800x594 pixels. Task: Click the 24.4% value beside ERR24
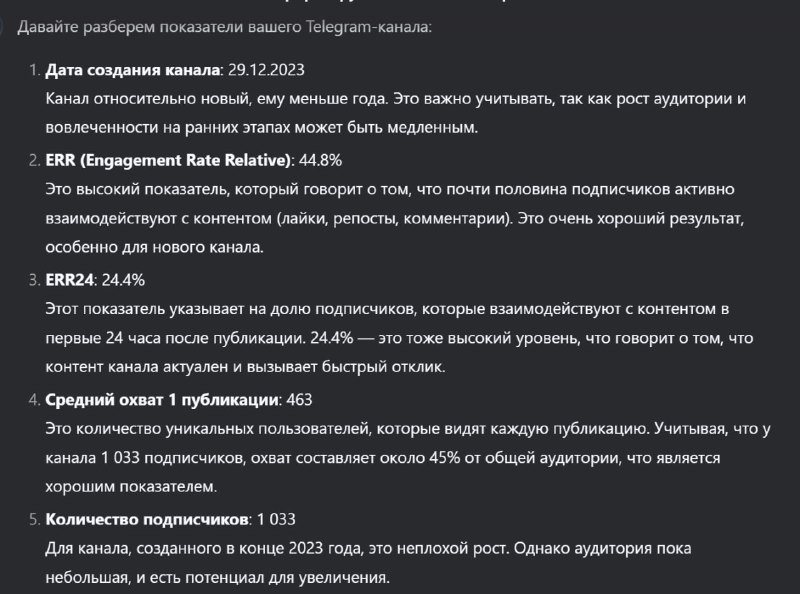123,280
